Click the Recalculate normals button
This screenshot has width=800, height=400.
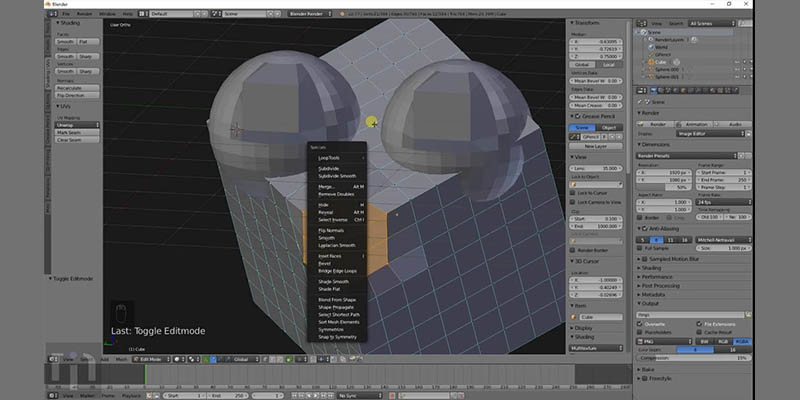click(x=77, y=88)
